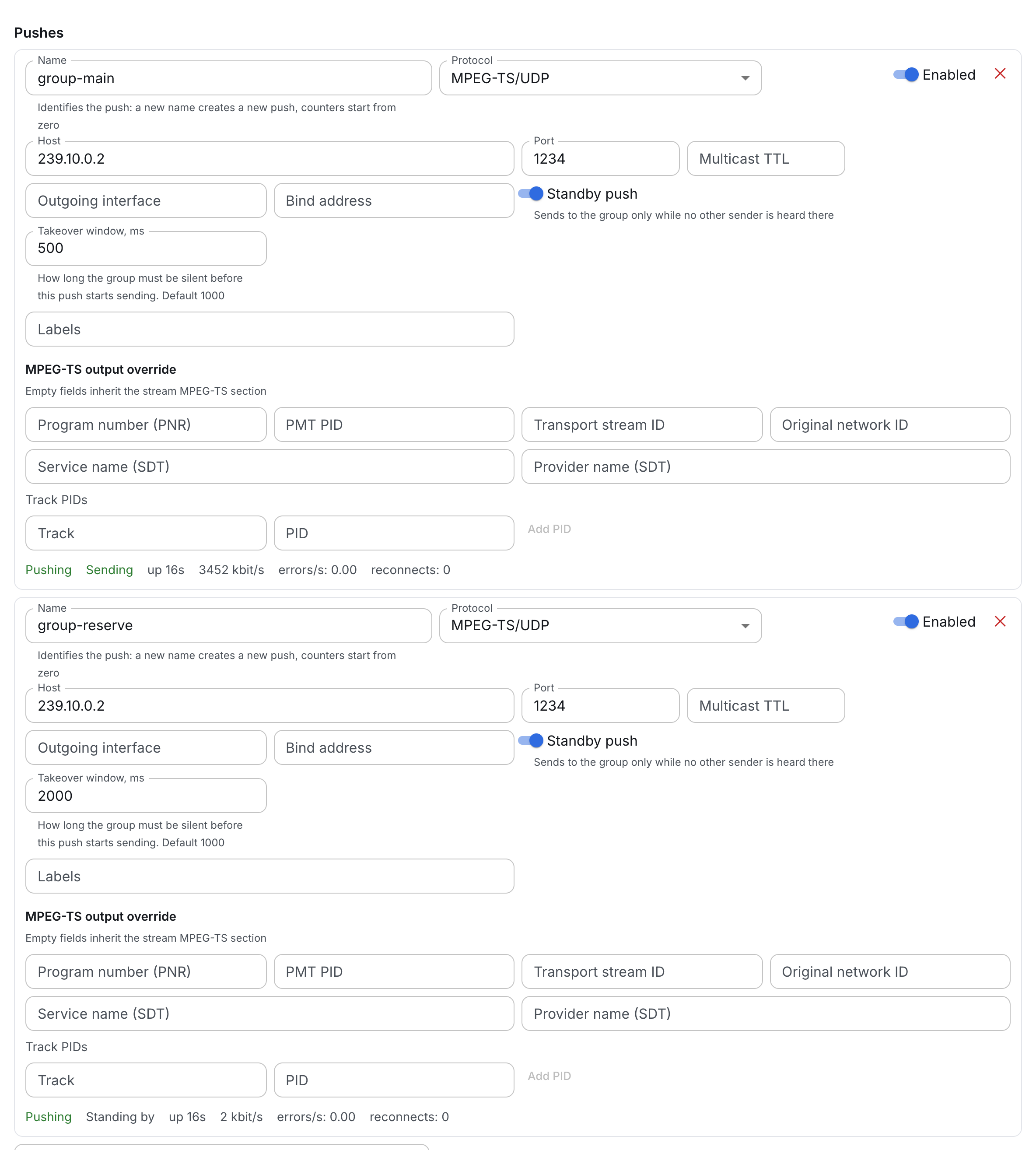The width and height of the screenshot is (1036, 1150).
Task: Select the Port field of group-reserve
Action: [600, 705]
